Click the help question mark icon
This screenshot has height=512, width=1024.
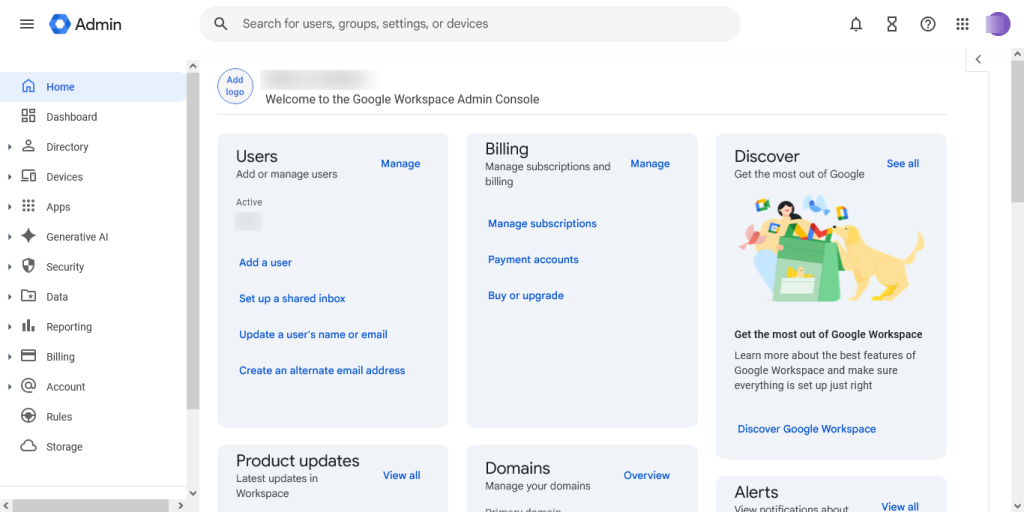928,24
